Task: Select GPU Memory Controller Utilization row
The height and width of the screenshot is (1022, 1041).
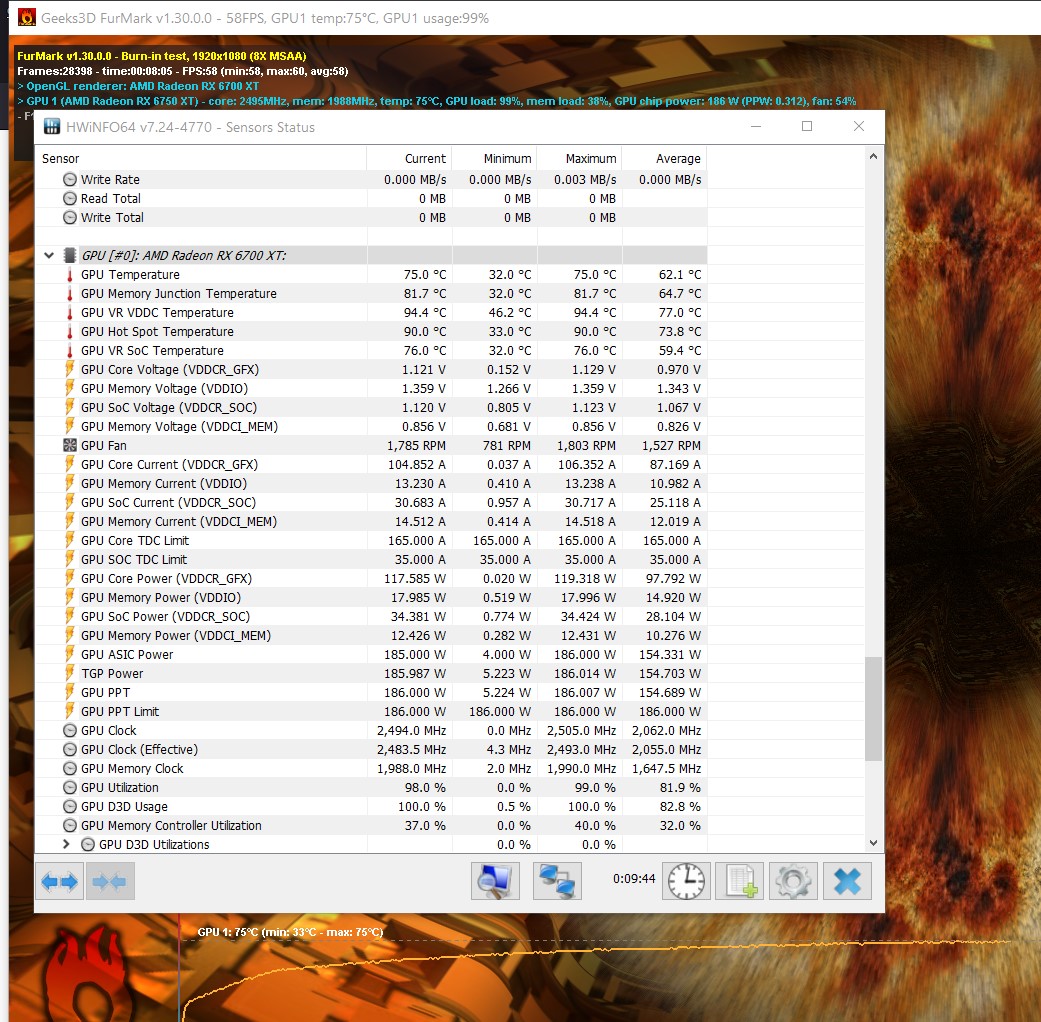Action: click(x=371, y=825)
